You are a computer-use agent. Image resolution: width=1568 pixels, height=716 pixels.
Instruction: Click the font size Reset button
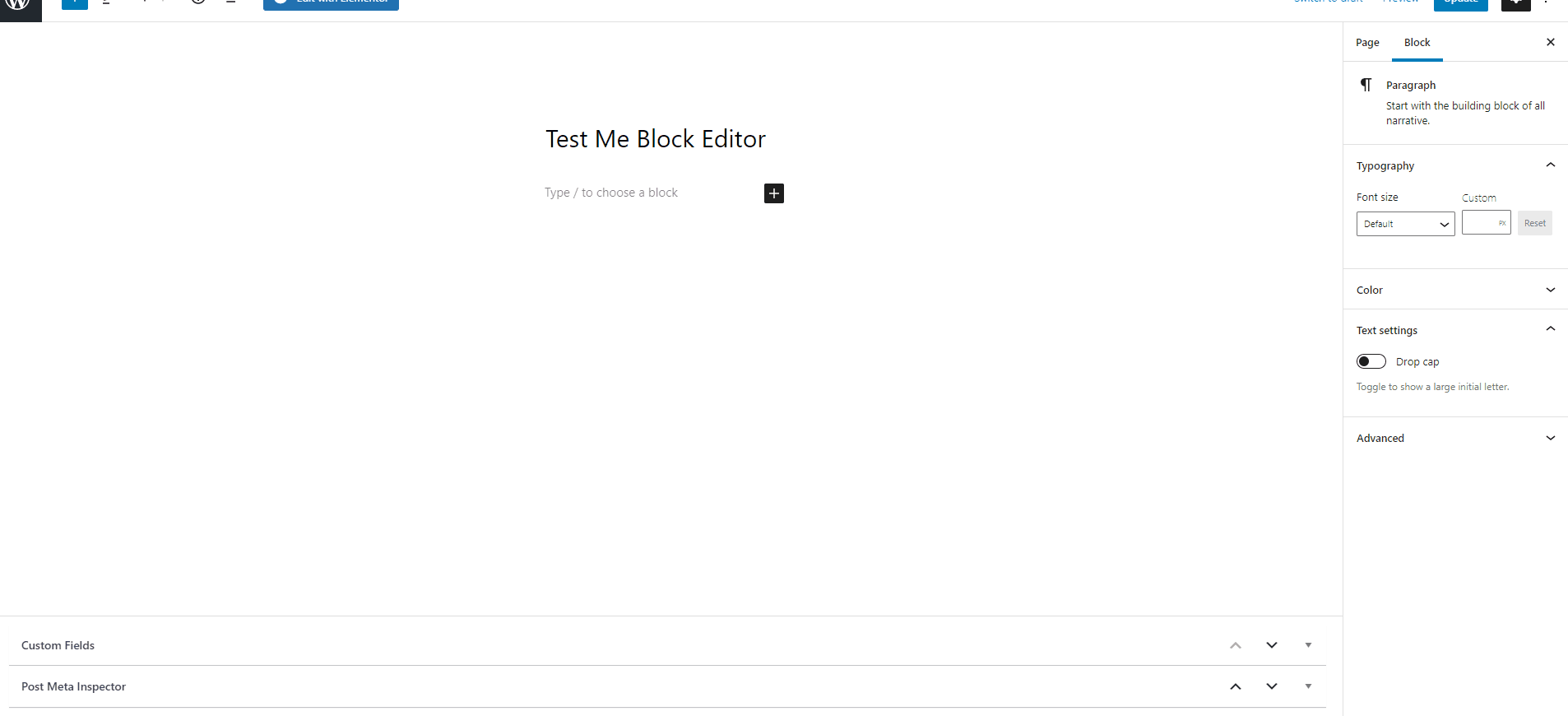[1534, 223]
